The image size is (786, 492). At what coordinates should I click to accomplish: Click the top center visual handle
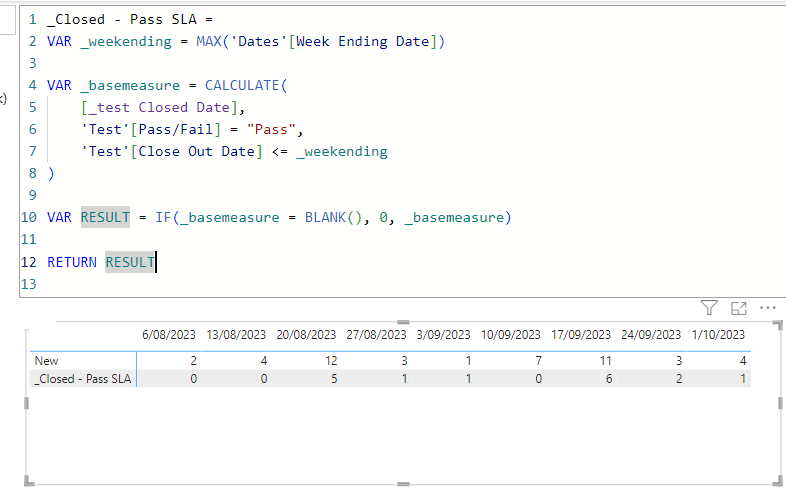click(x=404, y=322)
